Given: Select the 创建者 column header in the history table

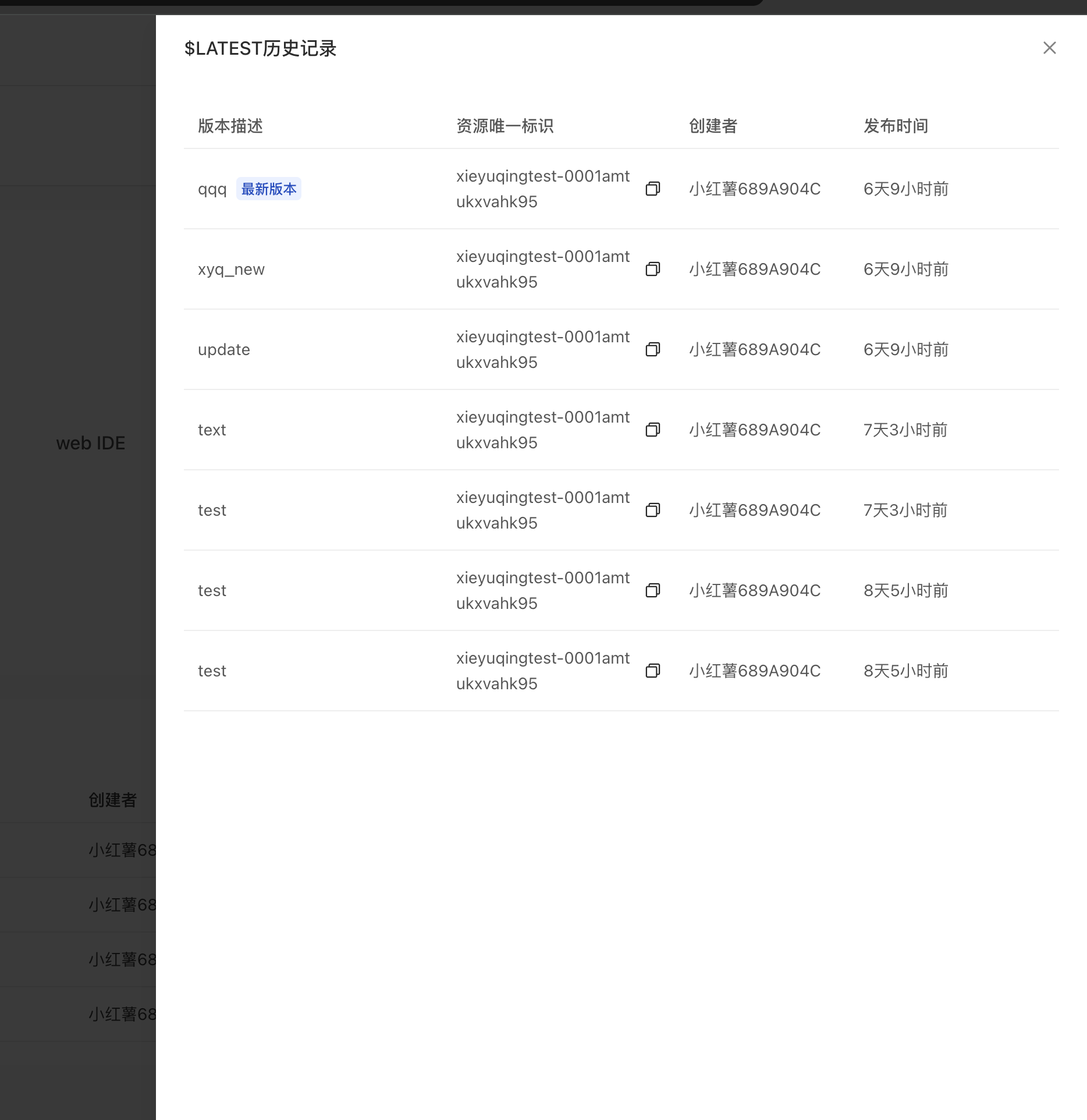Looking at the screenshot, I should click(x=713, y=126).
